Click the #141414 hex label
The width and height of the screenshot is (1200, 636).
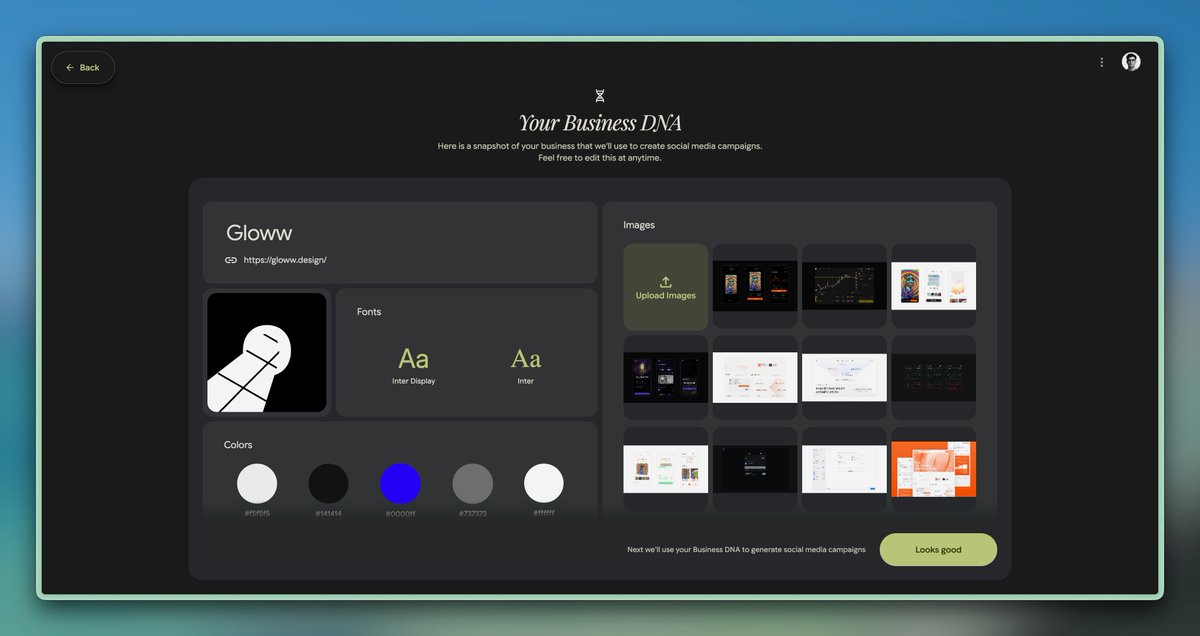click(329, 513)
